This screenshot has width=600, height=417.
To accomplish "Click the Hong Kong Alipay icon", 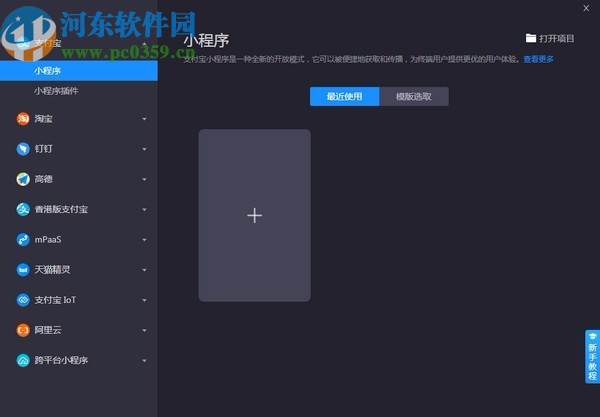I will [x=23, y=209].
